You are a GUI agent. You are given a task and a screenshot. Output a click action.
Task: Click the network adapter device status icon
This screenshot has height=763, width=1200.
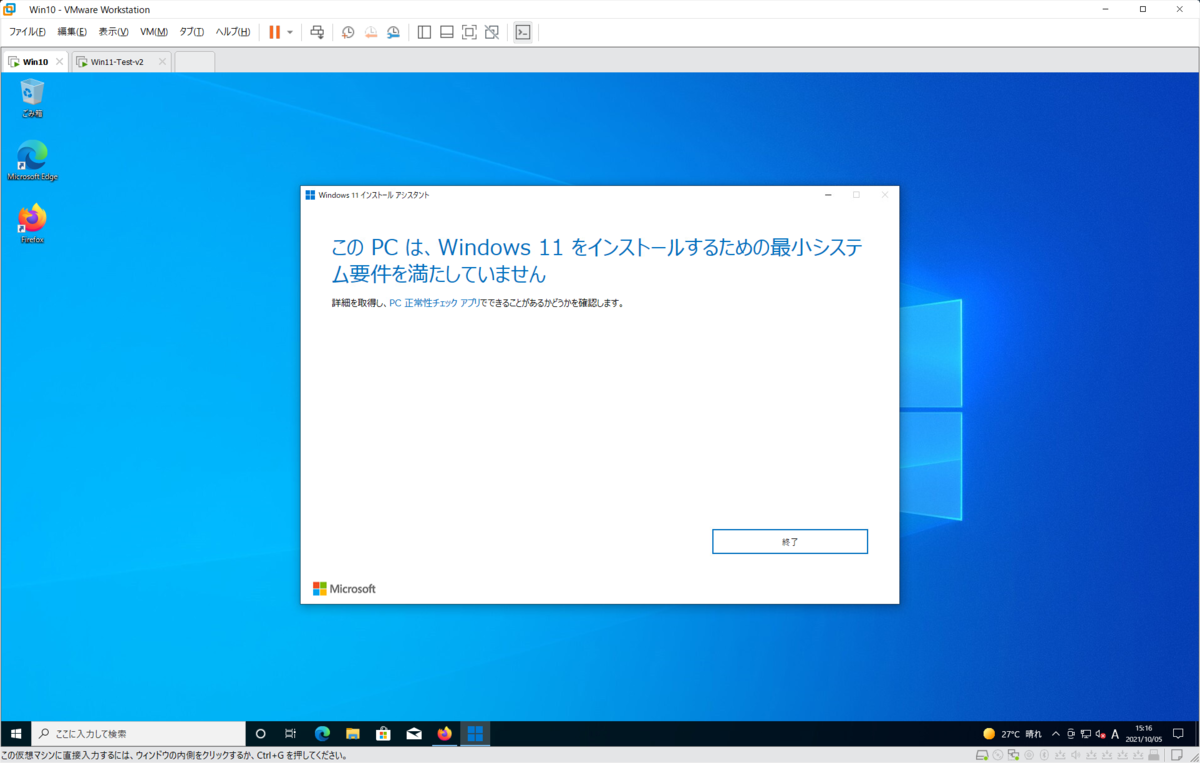pos(1013,755)
